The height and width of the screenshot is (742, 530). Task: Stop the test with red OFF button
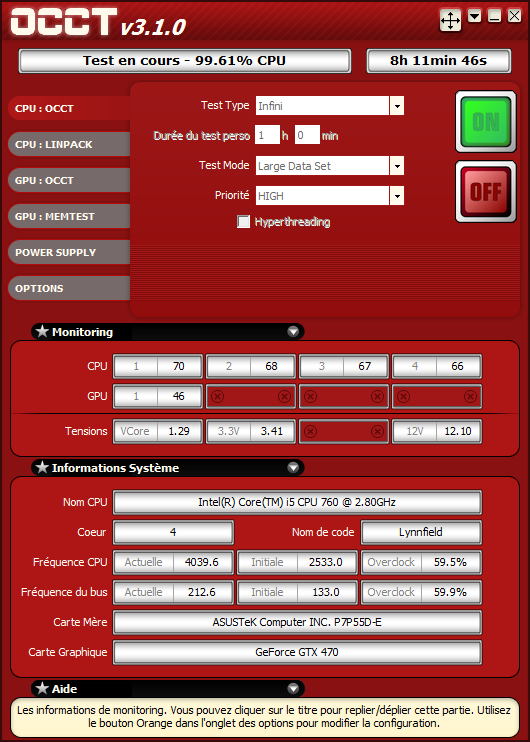tap(486, 192)
